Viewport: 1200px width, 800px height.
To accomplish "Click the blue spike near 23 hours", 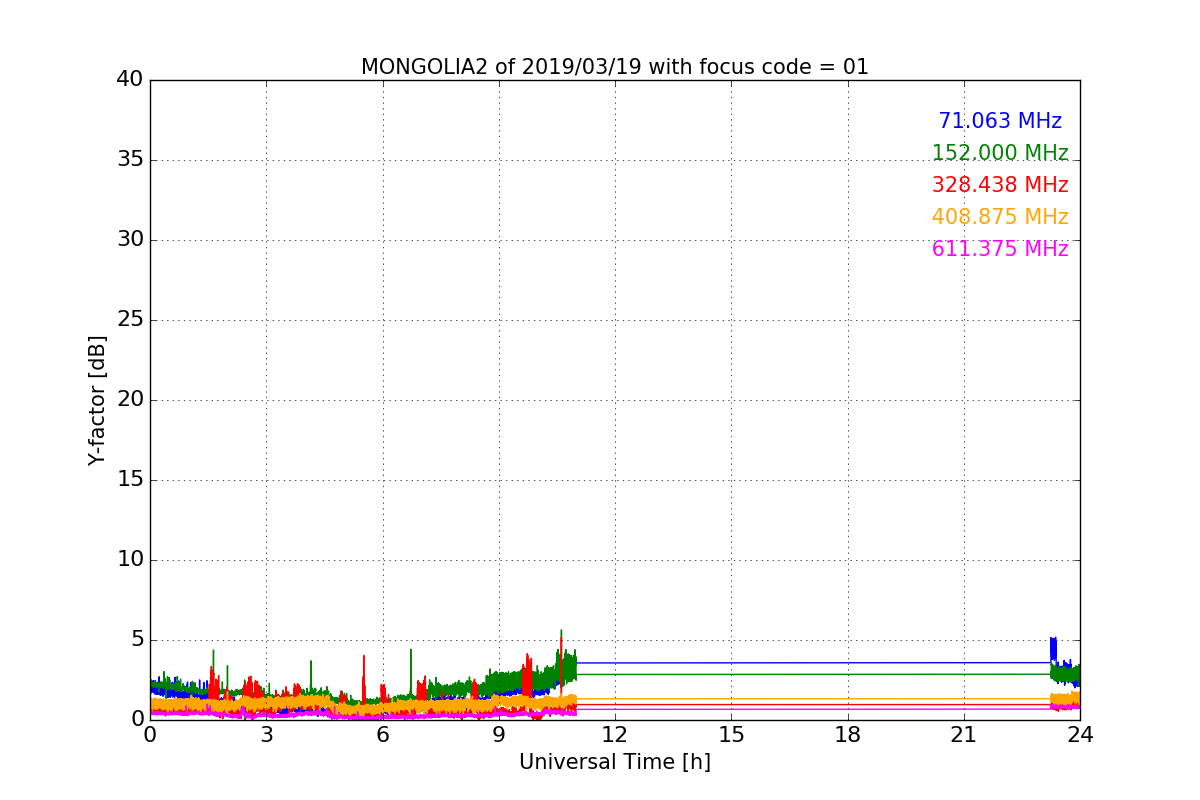I will (1053, 648).
